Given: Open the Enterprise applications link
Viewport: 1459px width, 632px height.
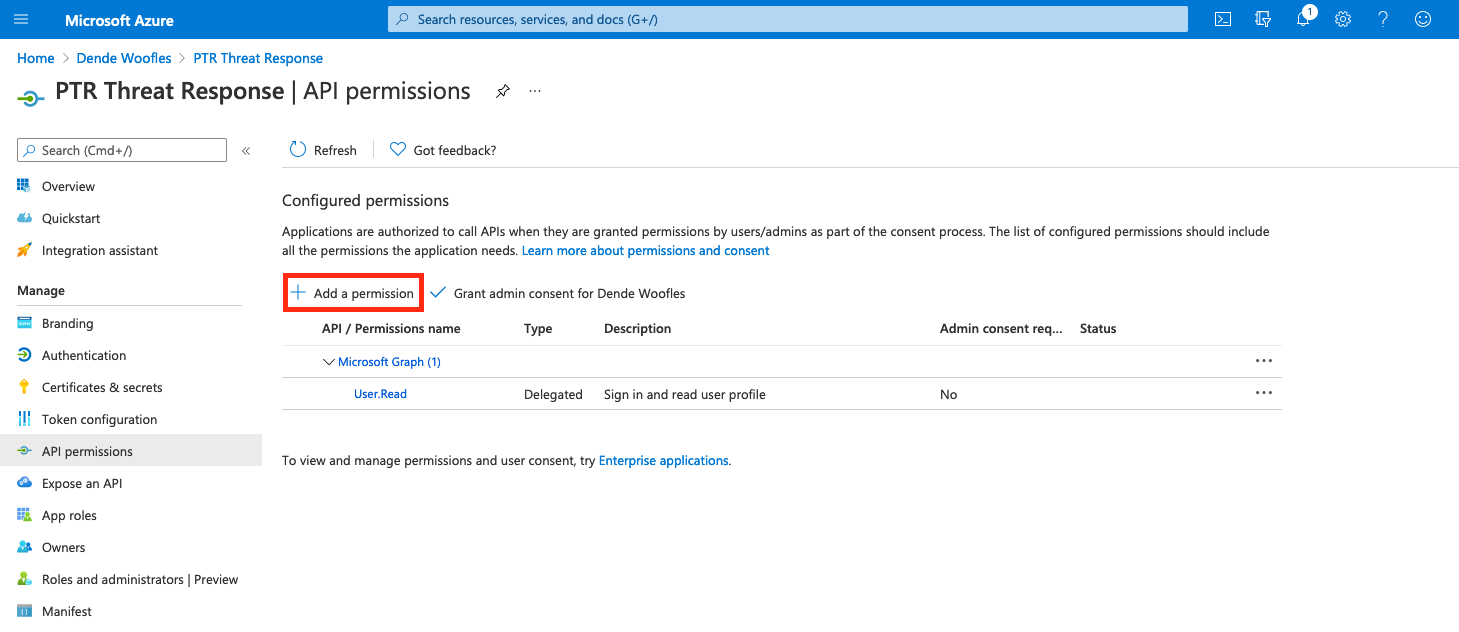Looking at the screenshot, I should pos(663,460).
